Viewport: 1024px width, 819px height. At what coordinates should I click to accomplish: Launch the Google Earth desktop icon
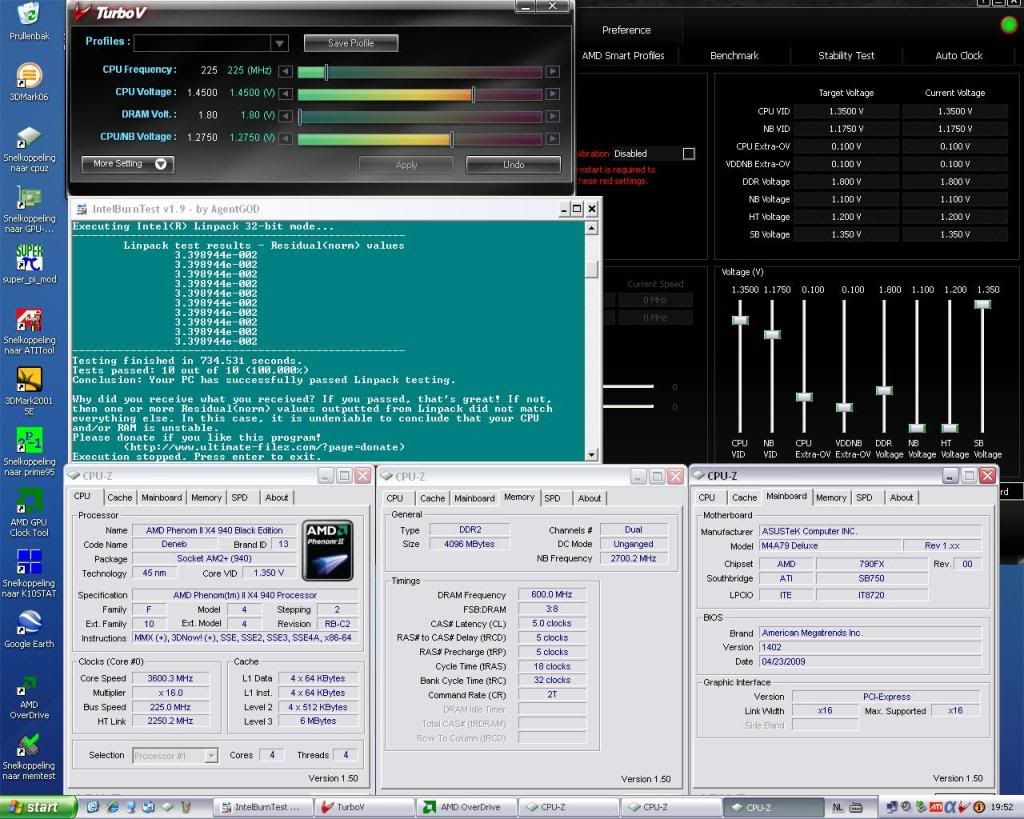click(29, 629)
